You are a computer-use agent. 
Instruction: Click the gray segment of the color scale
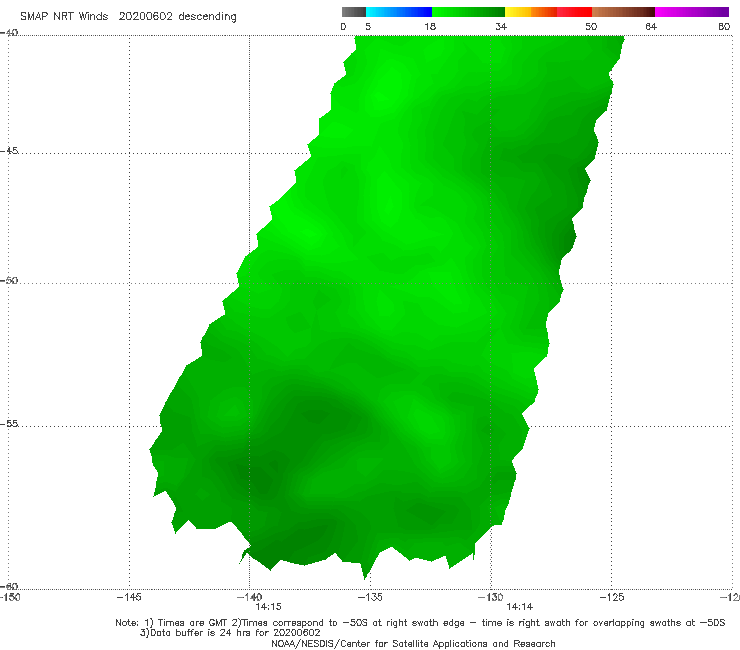[x=354, y=12]
